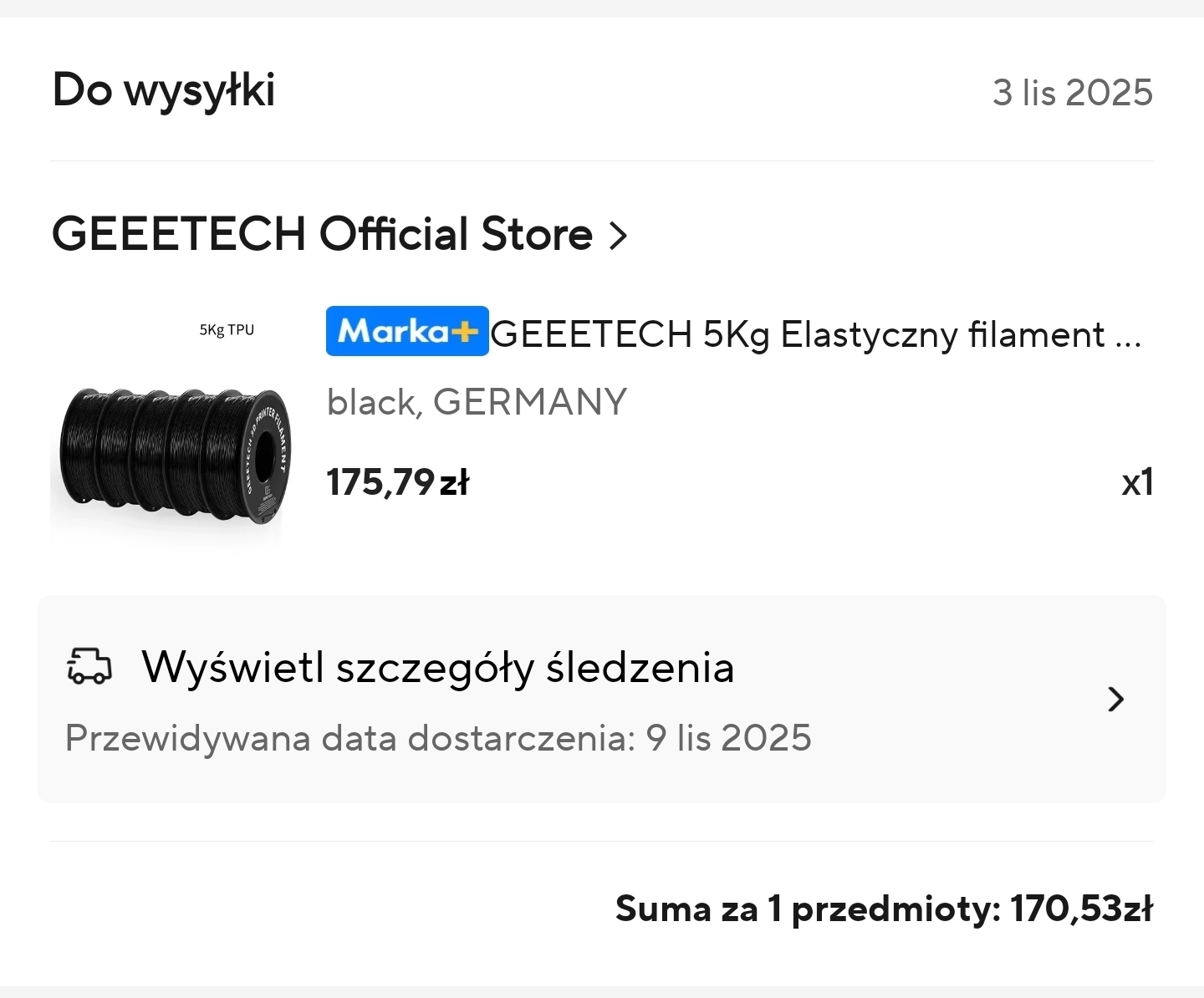Tap the 175,79 zł item price
The width and height of the screenshot is (1204, 998).
tap(398, 482)
